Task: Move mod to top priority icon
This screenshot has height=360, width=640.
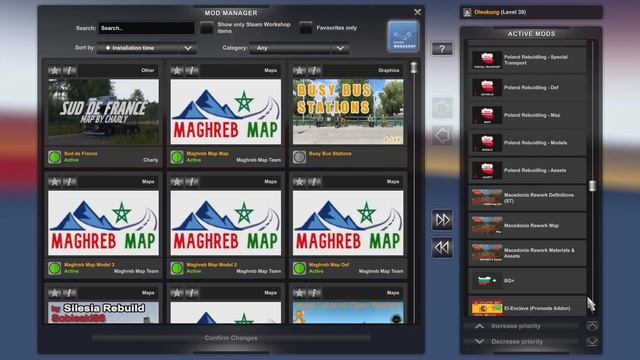Action: point(592,326)
